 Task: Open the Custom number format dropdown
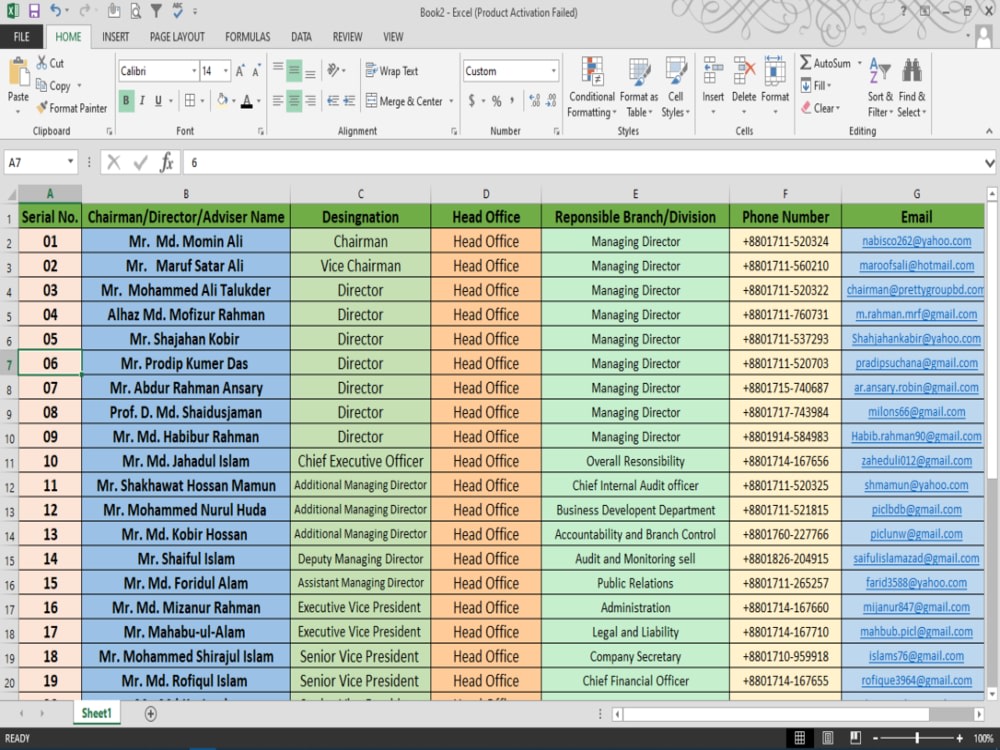[x=554, y=71]
